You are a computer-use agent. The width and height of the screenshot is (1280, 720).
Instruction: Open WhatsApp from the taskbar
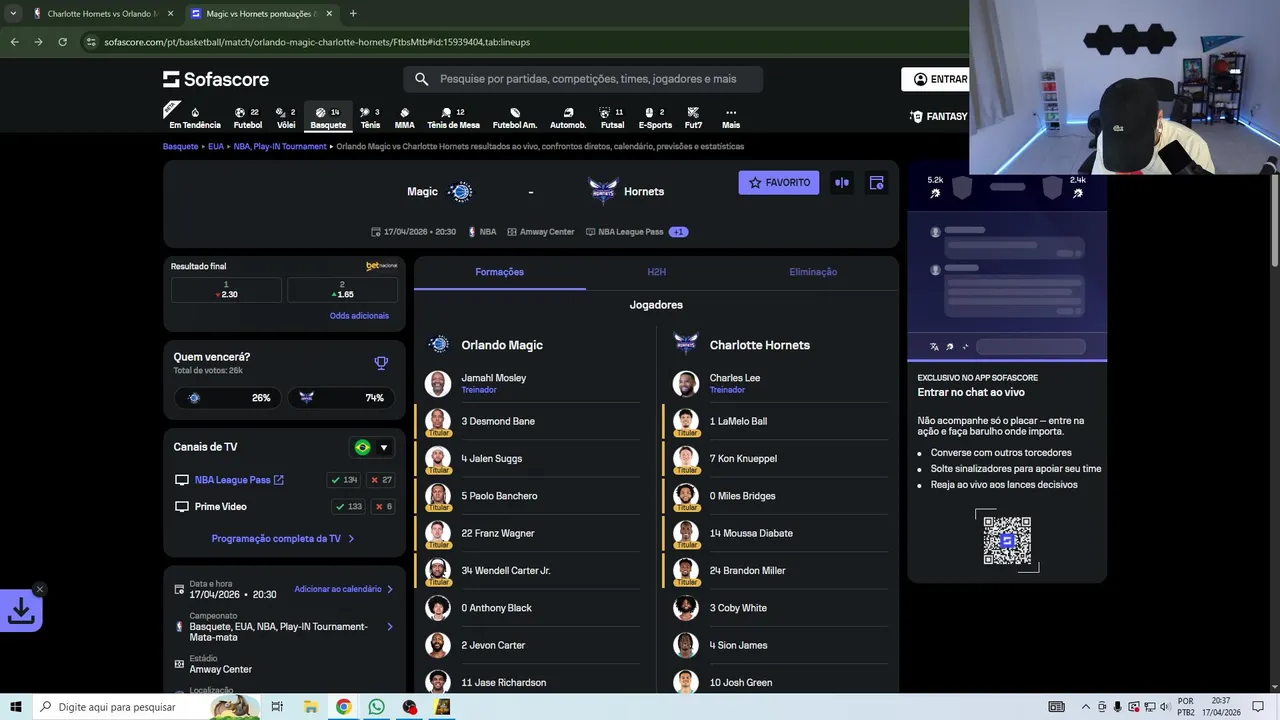(376, 707)
